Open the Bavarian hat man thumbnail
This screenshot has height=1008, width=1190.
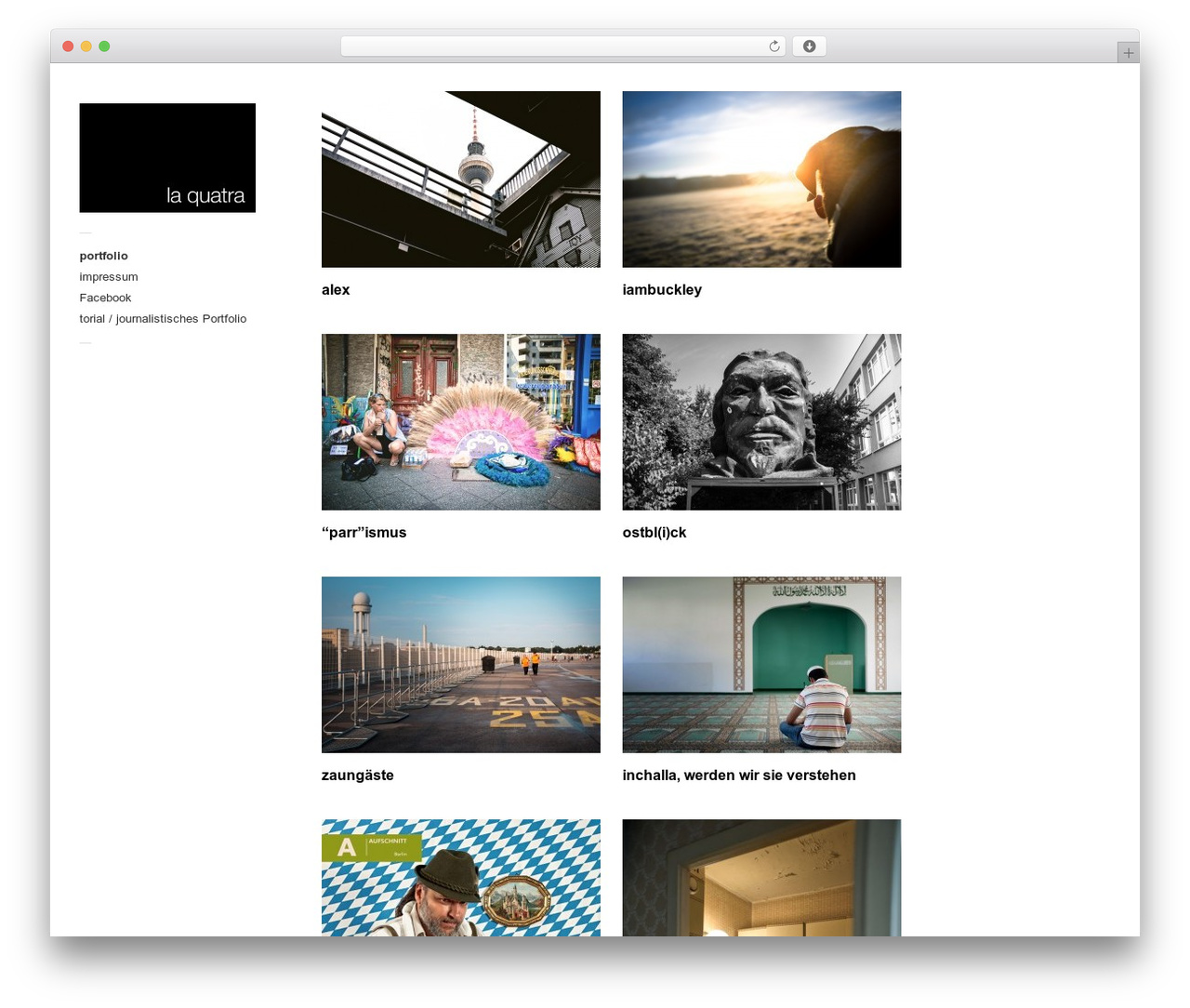click(x=461, y=878)
